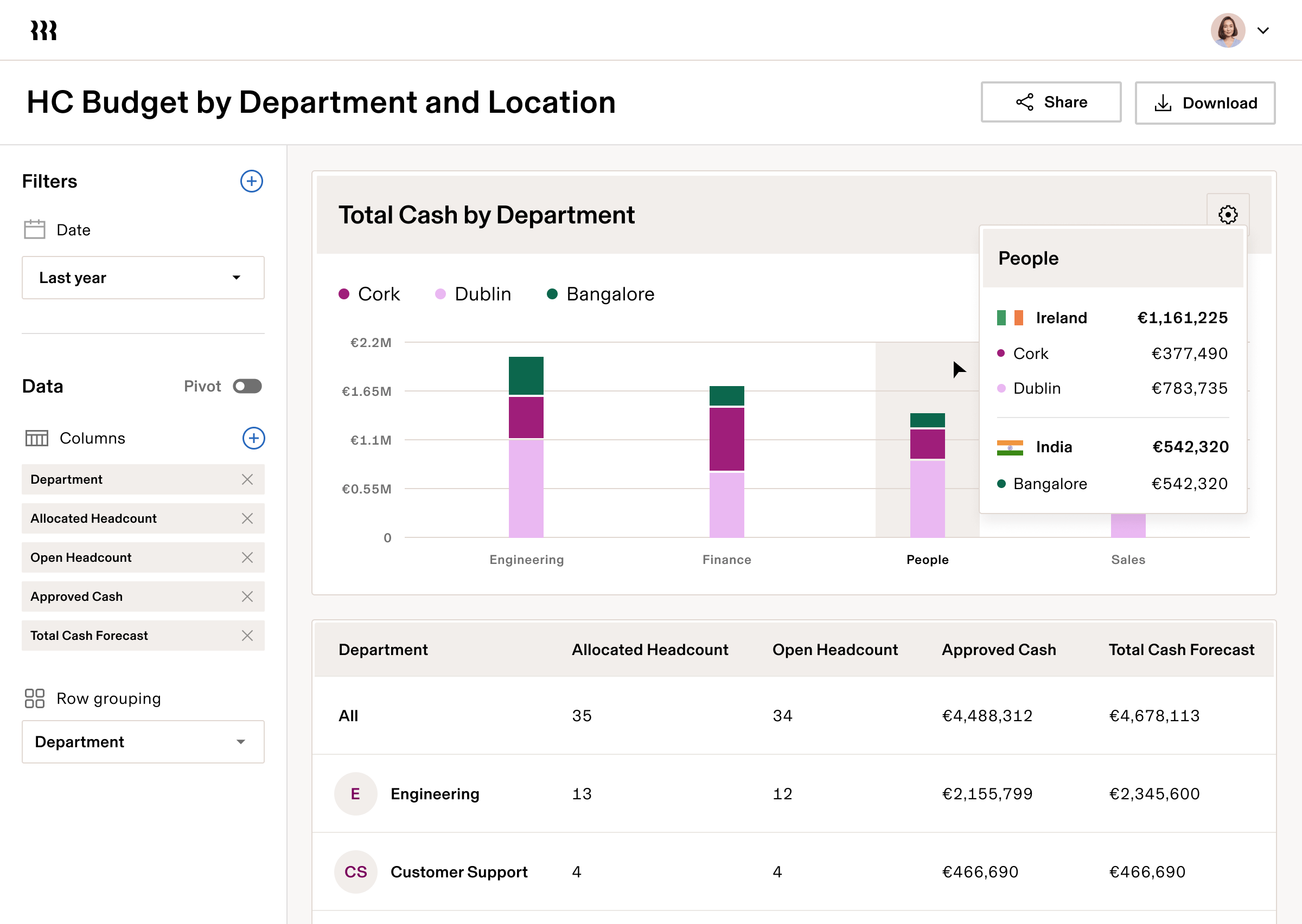The width and height of the screenshot is (1302, 924).
Task: Toggle the Bangalore legend item
Action: pyautogui.click(x=600, y=293)
